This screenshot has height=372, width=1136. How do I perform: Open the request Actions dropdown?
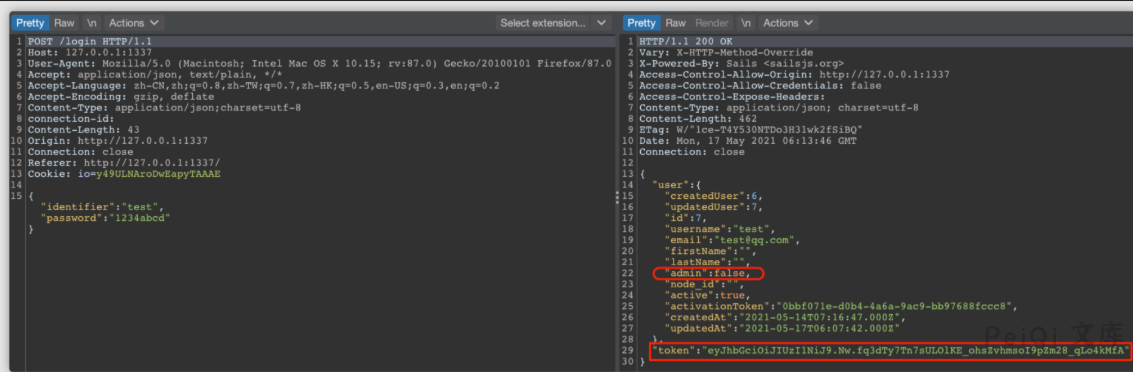(x=134, y=23)
